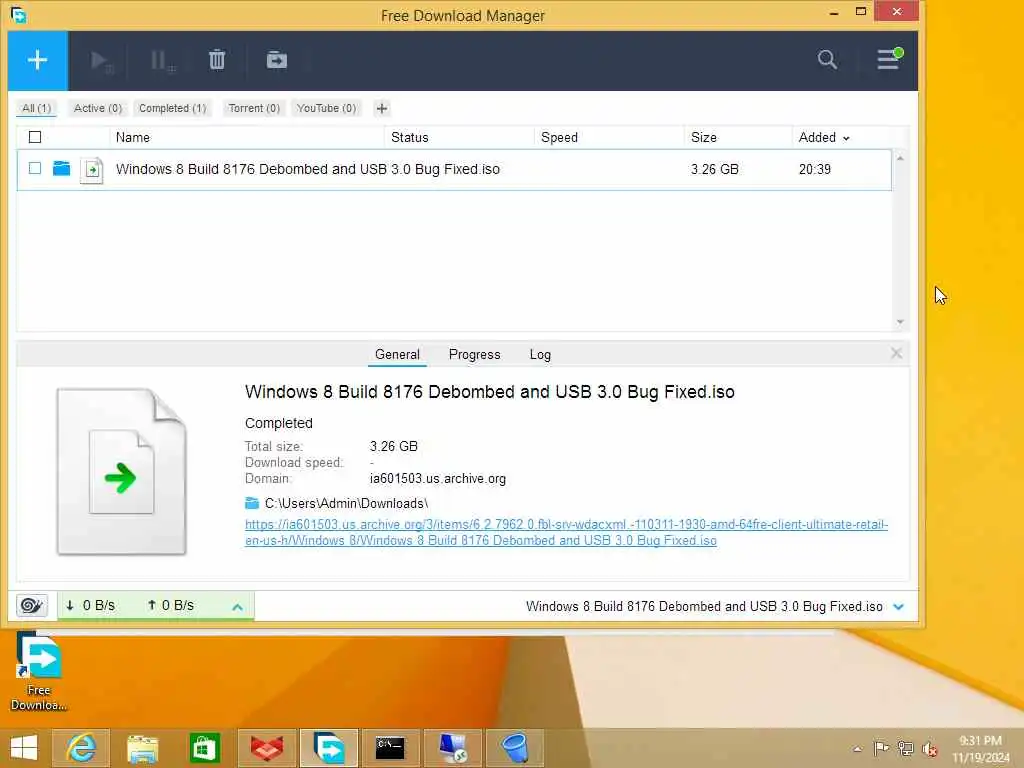Switch to the Log details tab

pos(540,355)
